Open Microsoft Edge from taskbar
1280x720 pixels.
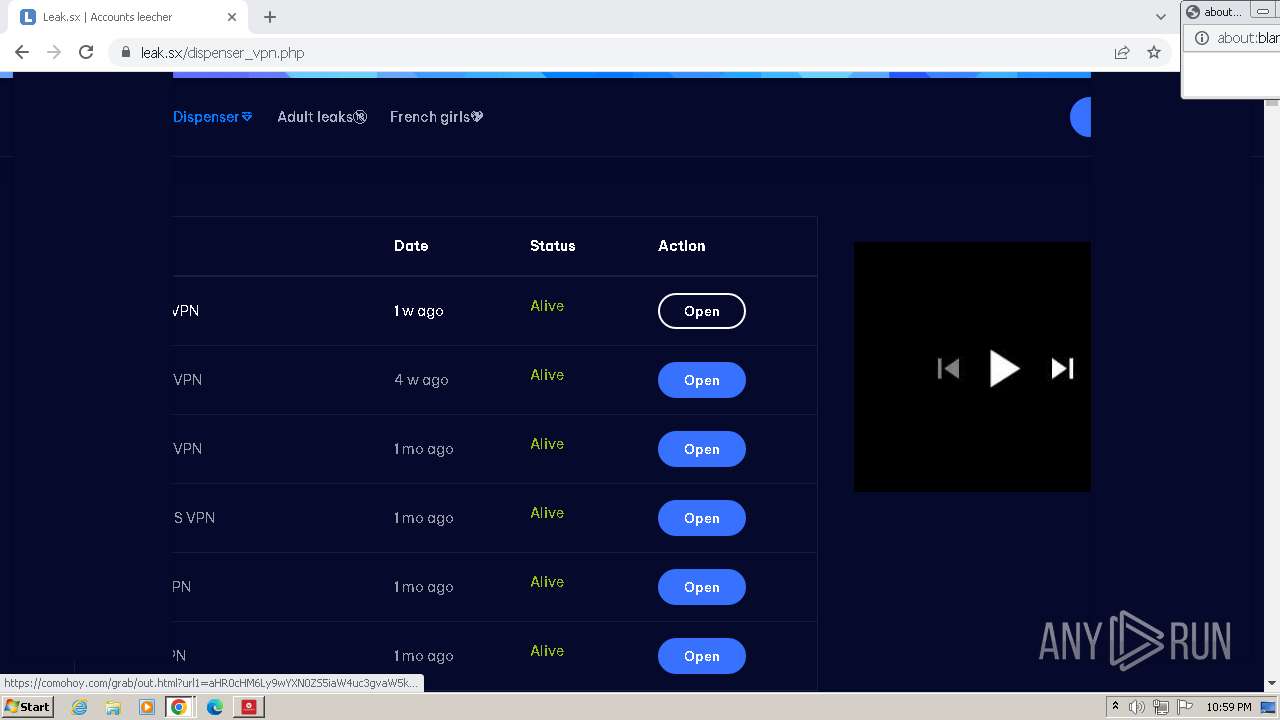tap(214, 707)
